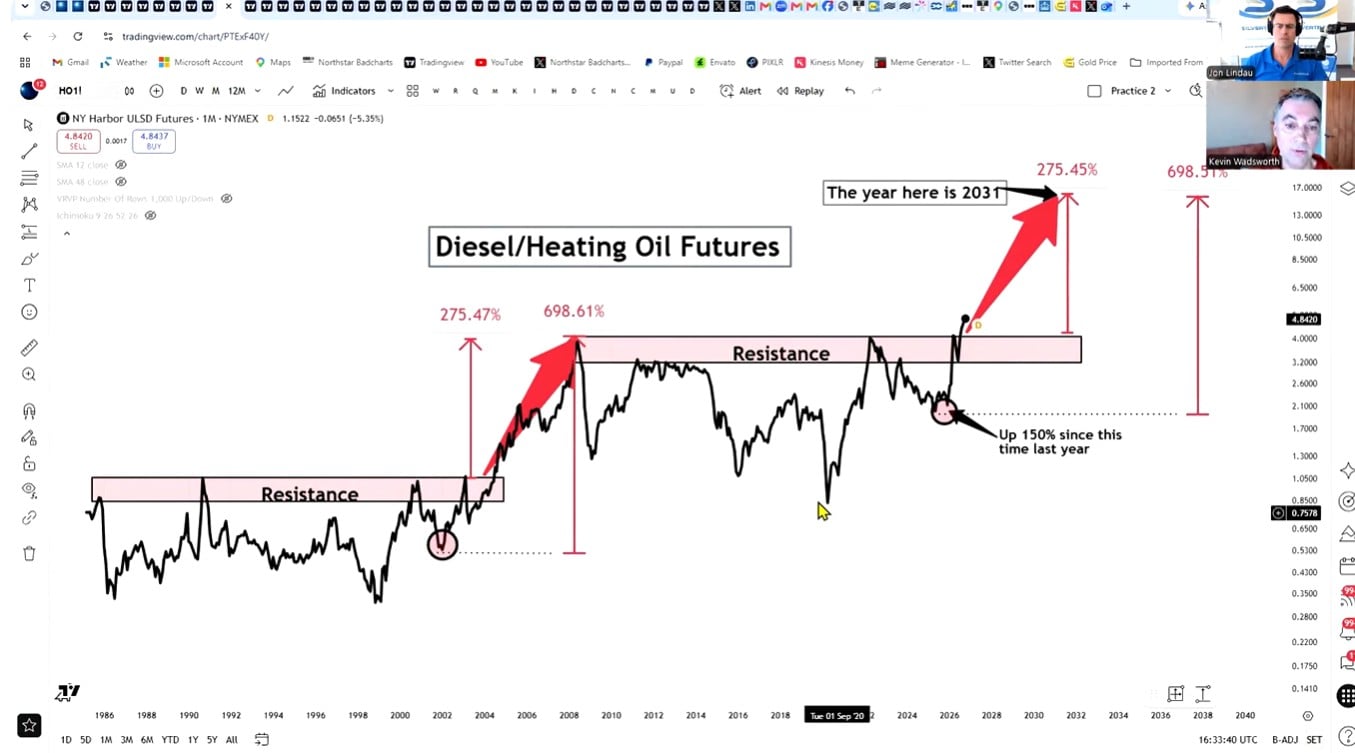Select the YTD date range

click(170, 740)
